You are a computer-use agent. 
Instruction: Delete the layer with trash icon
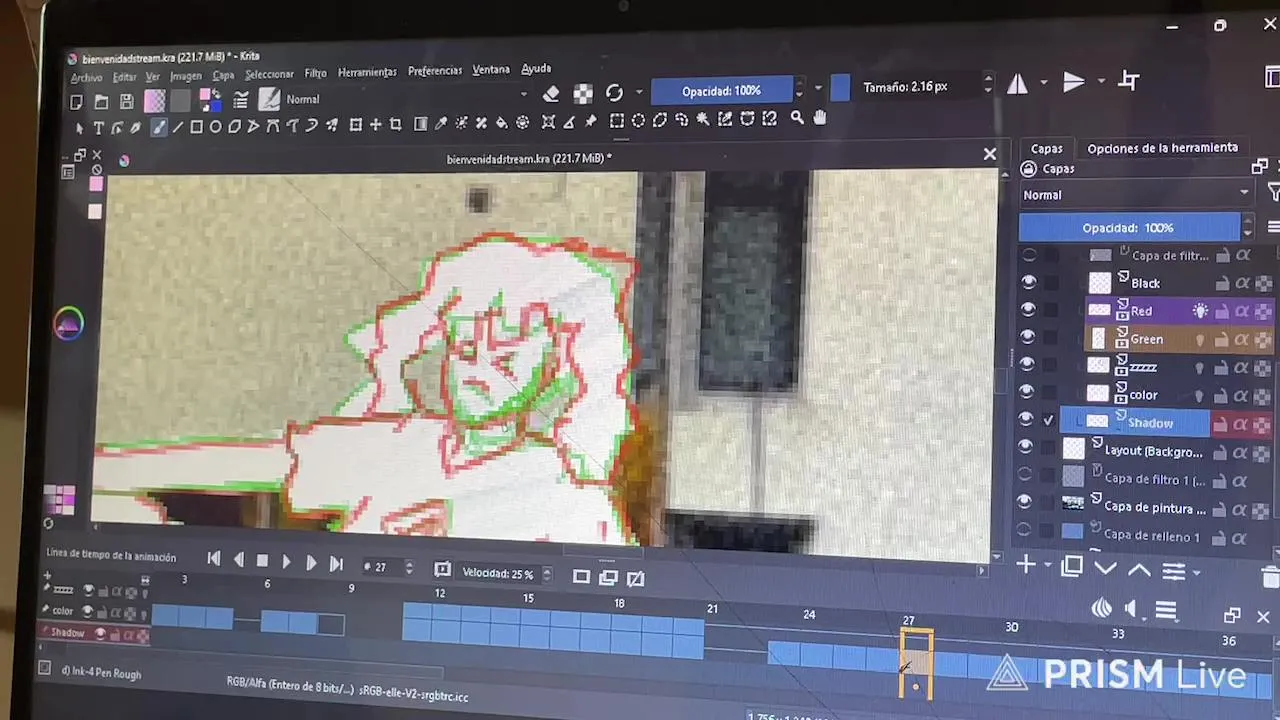[1271, 576]
